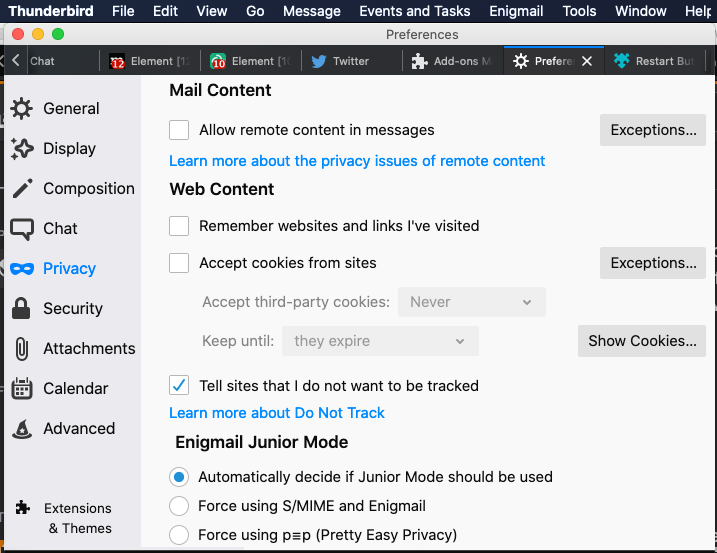Image resolution: width=717 pixels, height=553 pixels.
Task: Open Learn more about Do Not Track link
Action: (277, 413)
